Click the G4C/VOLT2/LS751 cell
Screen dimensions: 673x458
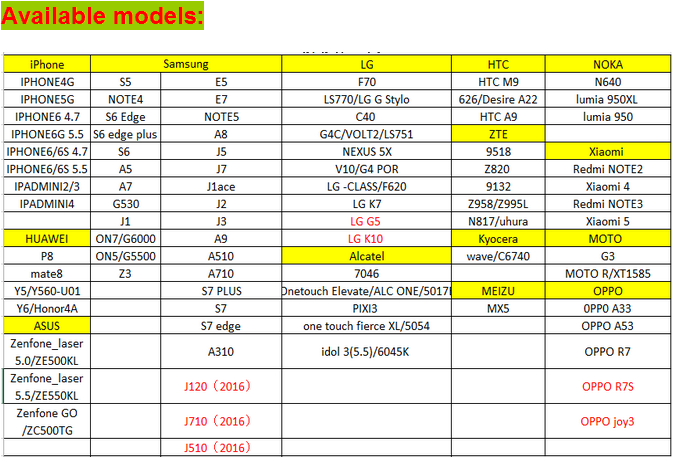coord(367,134)
